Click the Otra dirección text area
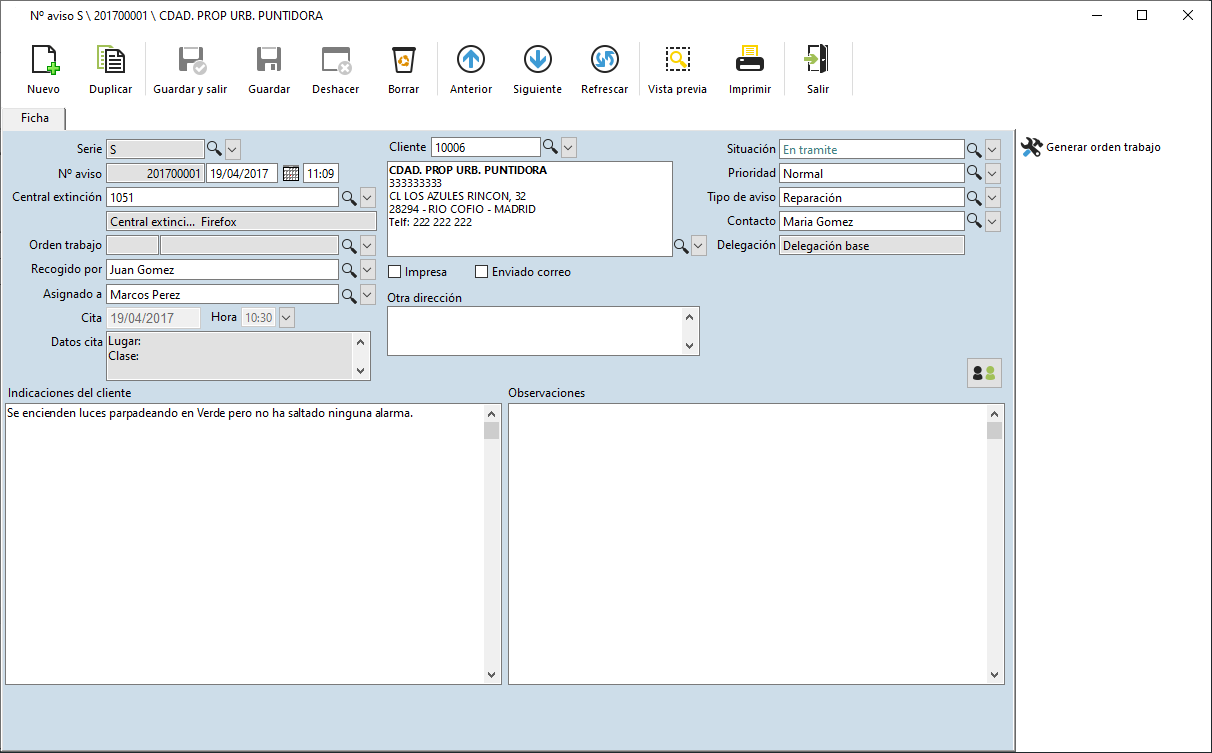The height and width of the screenshot is (753, 1212). point(535,331)
